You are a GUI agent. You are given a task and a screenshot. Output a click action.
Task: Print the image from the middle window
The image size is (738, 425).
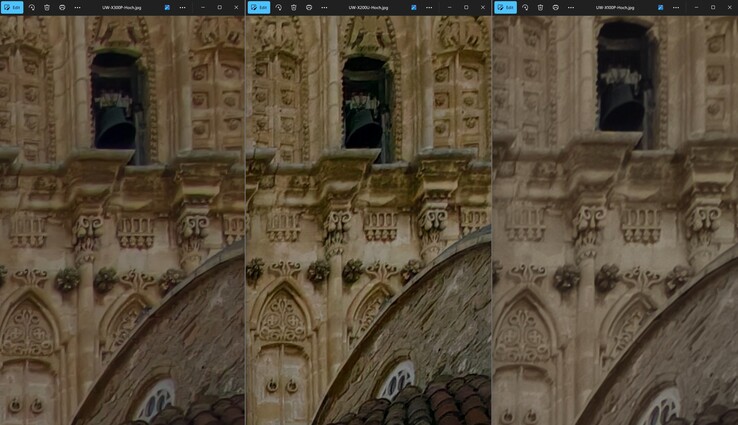click(x=308, y=7)
